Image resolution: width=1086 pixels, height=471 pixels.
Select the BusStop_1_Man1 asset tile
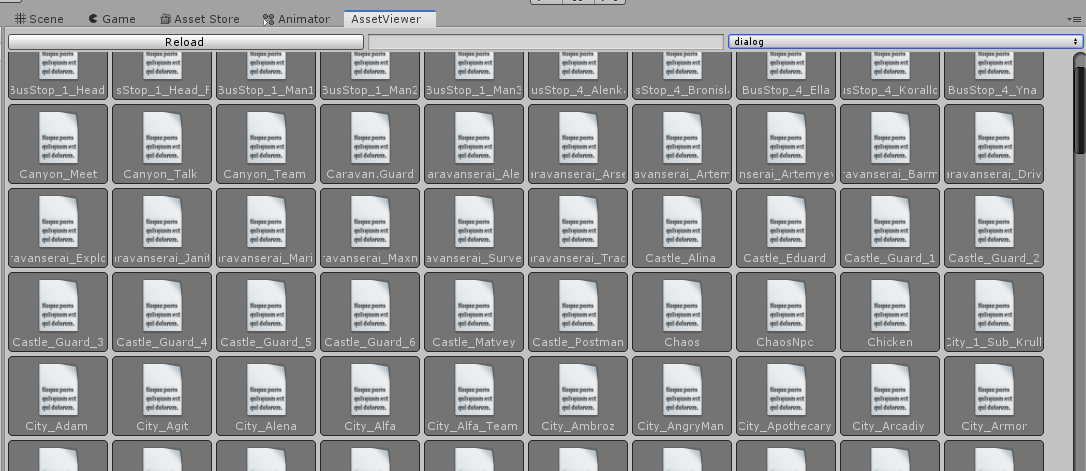[266, 75]
